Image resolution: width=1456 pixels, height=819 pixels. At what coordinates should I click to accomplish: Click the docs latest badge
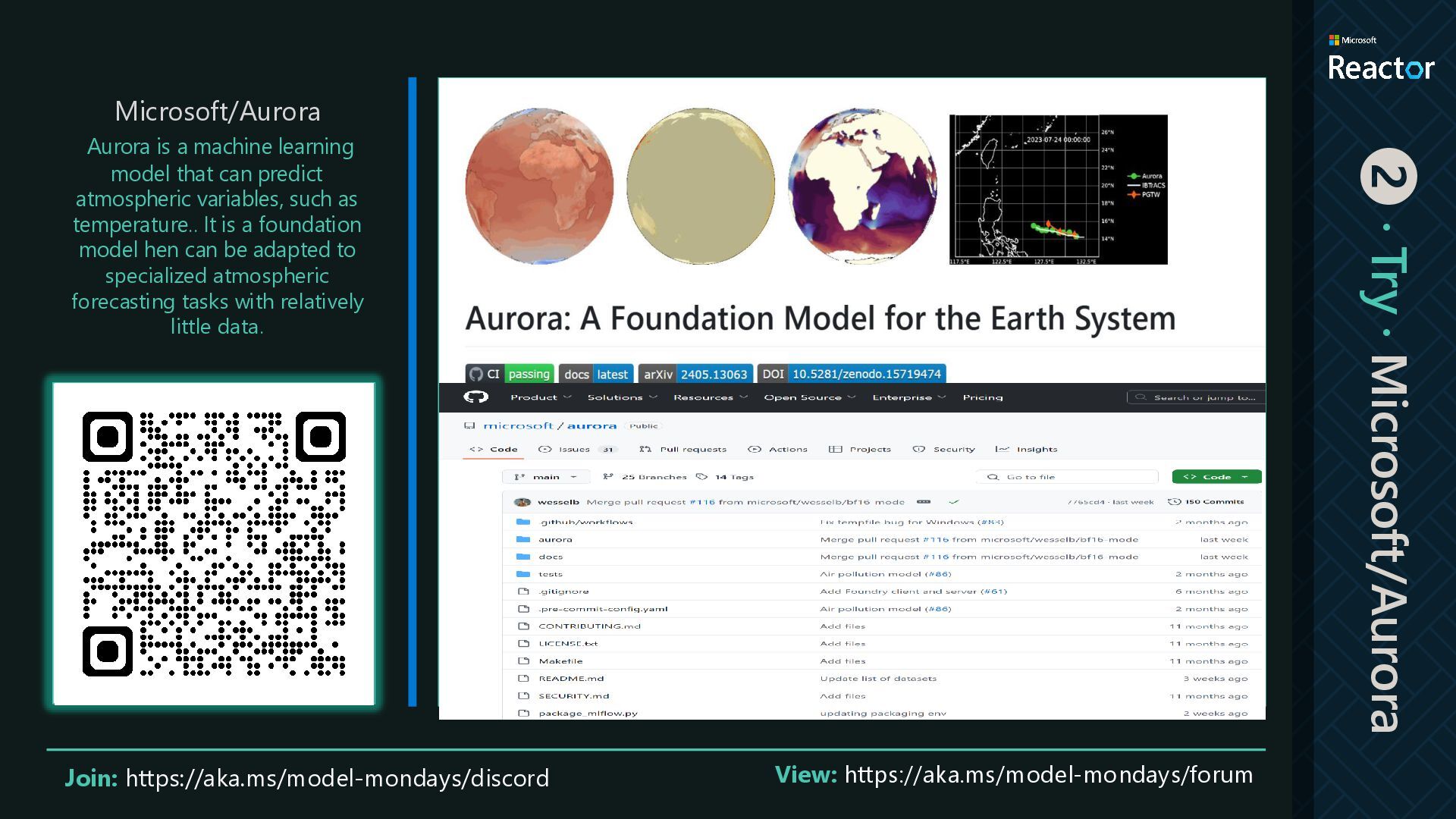click(596, 374)
